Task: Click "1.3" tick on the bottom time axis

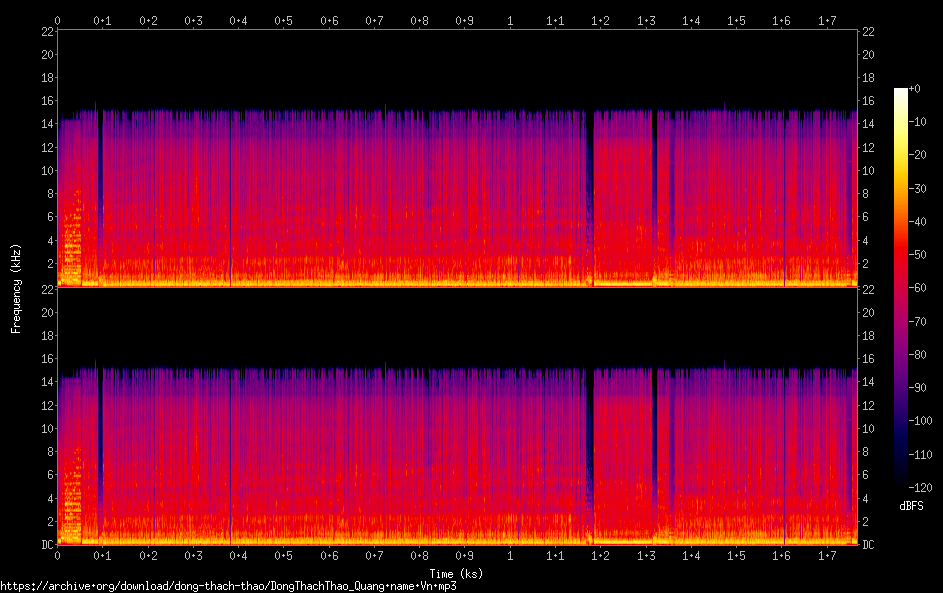Action: point(646,555)
